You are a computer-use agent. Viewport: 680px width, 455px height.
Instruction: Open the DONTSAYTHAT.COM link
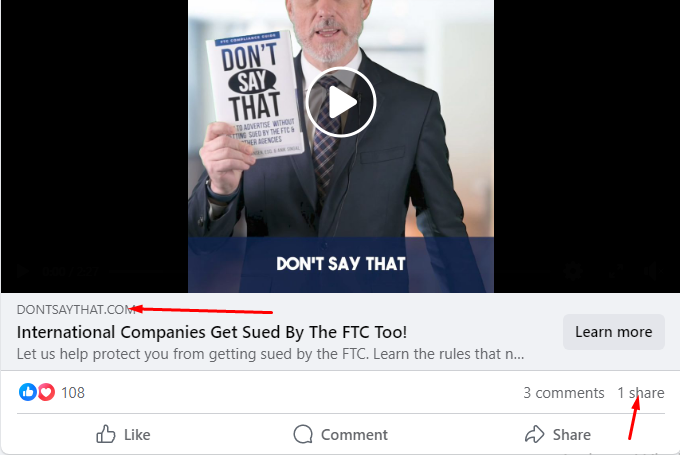coord(76,310)
